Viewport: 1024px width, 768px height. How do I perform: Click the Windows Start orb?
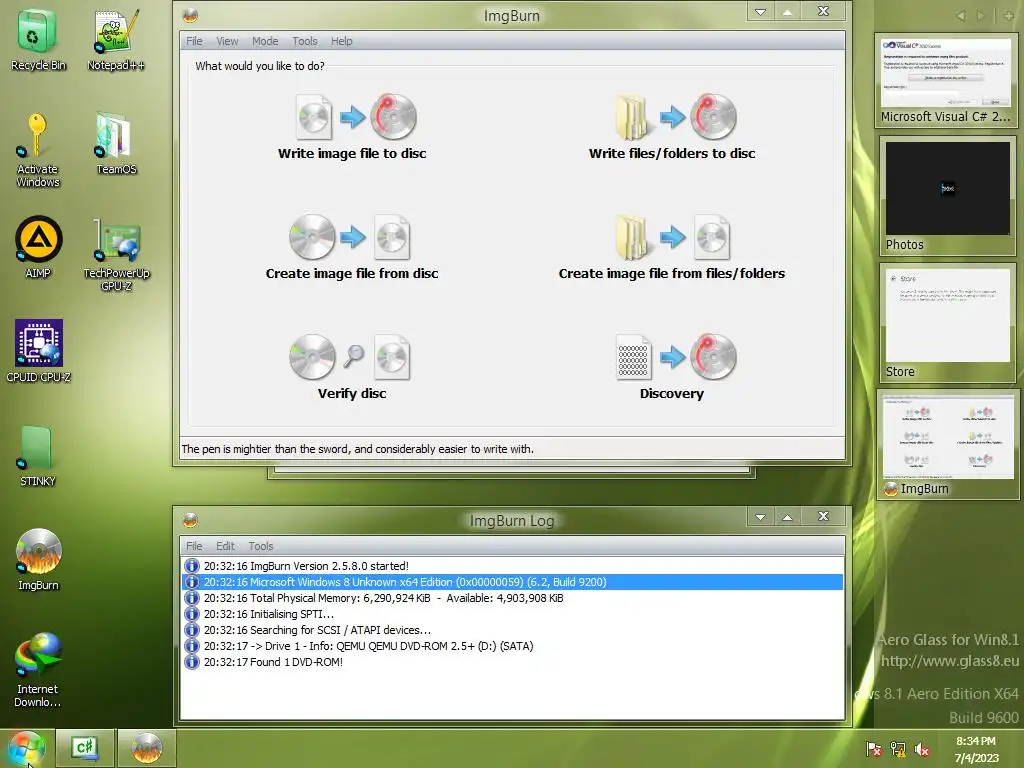tap(26, 748)
